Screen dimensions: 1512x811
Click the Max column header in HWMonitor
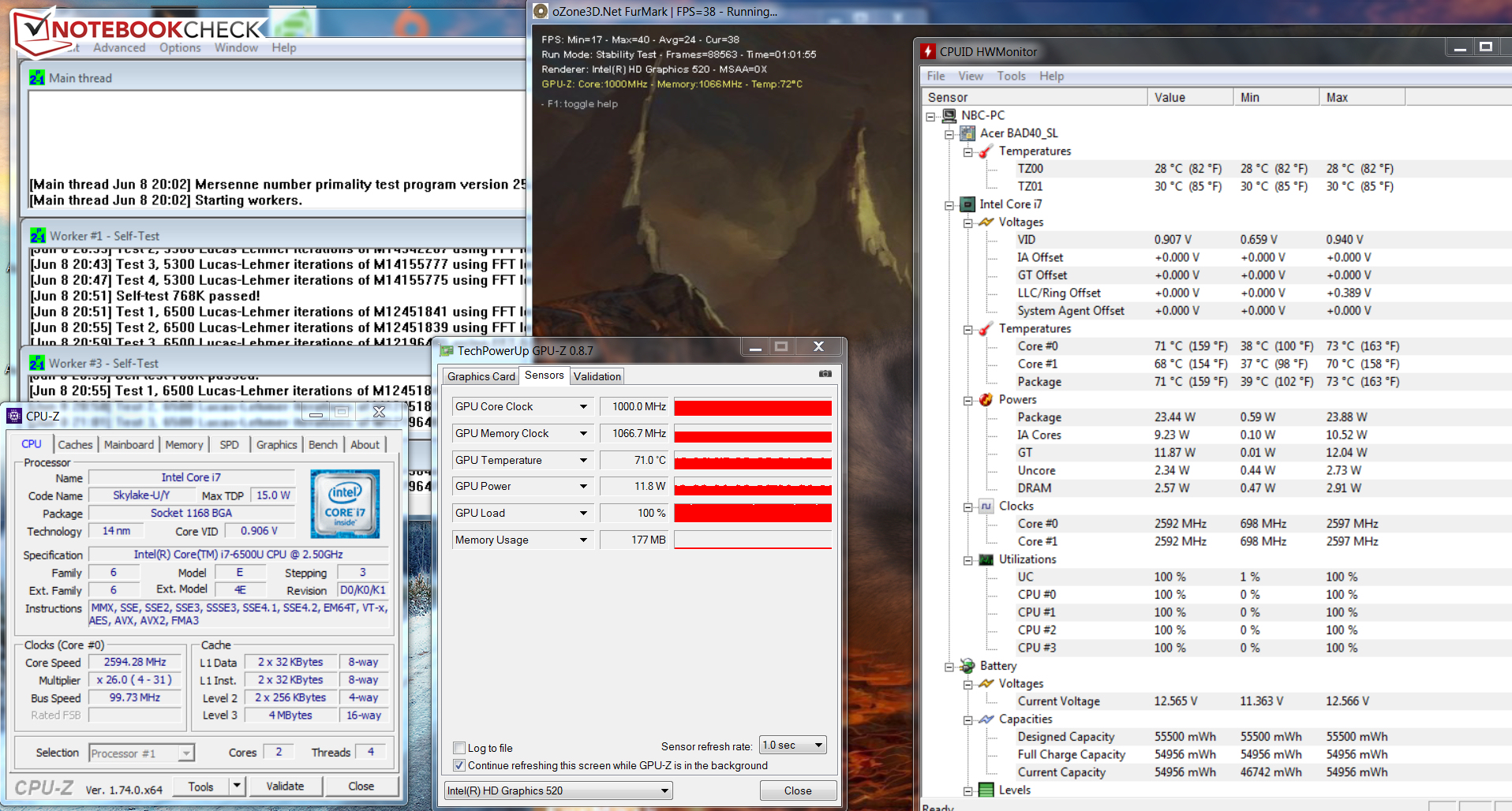pos(1362,97)
